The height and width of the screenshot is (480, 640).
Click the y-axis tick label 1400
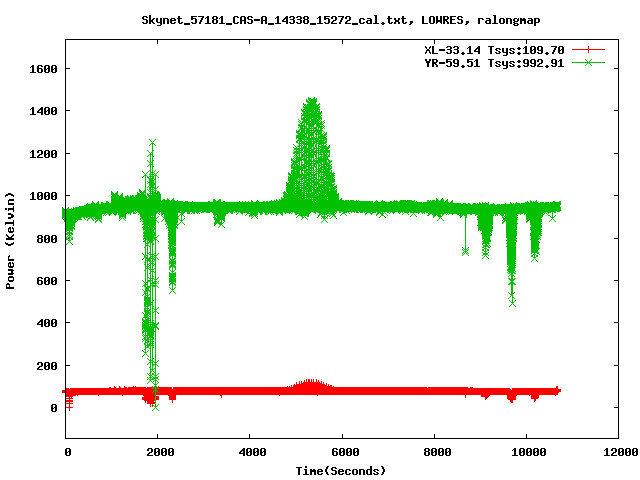43,111
